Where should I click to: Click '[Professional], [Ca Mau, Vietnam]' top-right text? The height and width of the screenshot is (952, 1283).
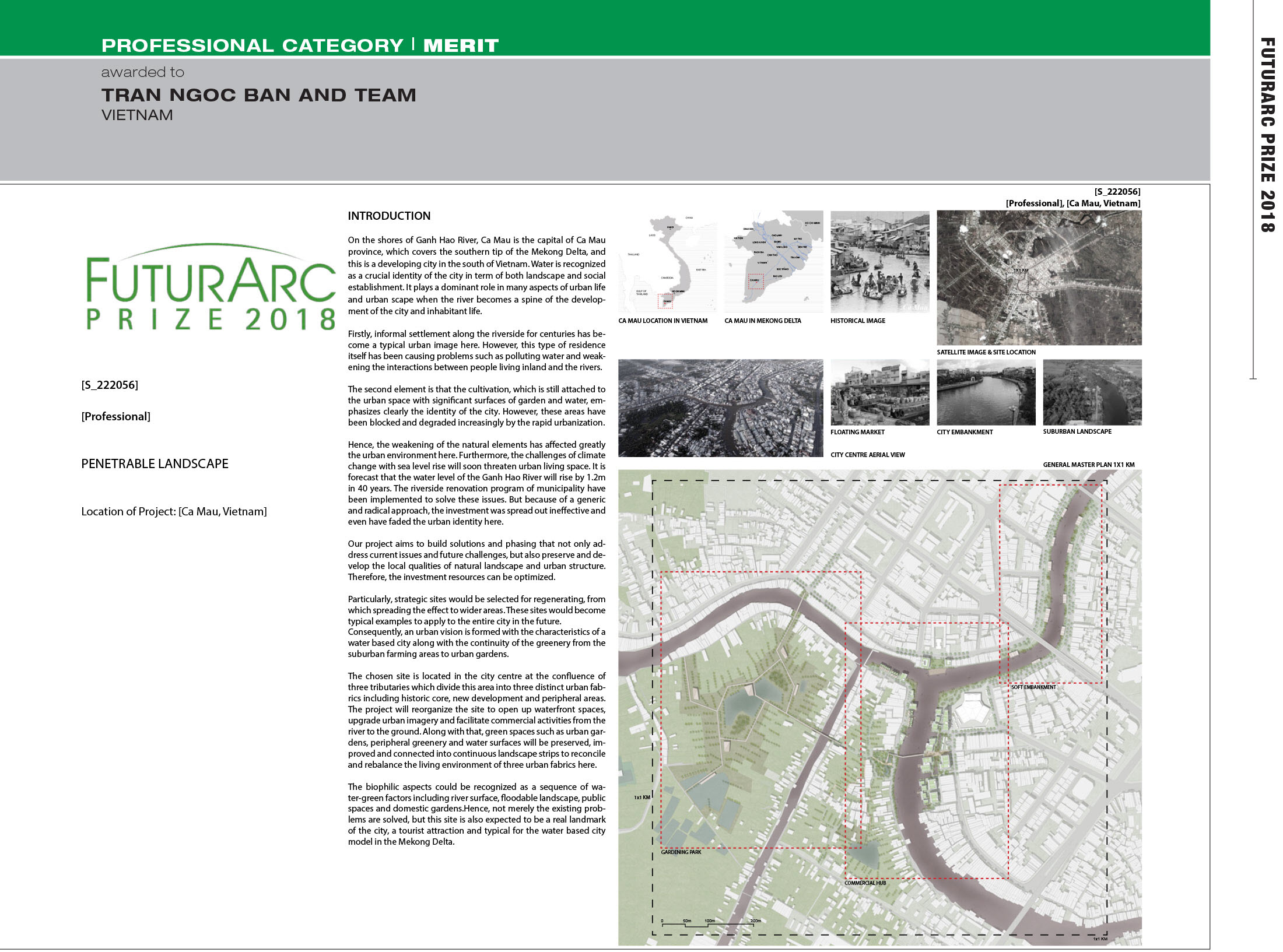point(1073,203)
